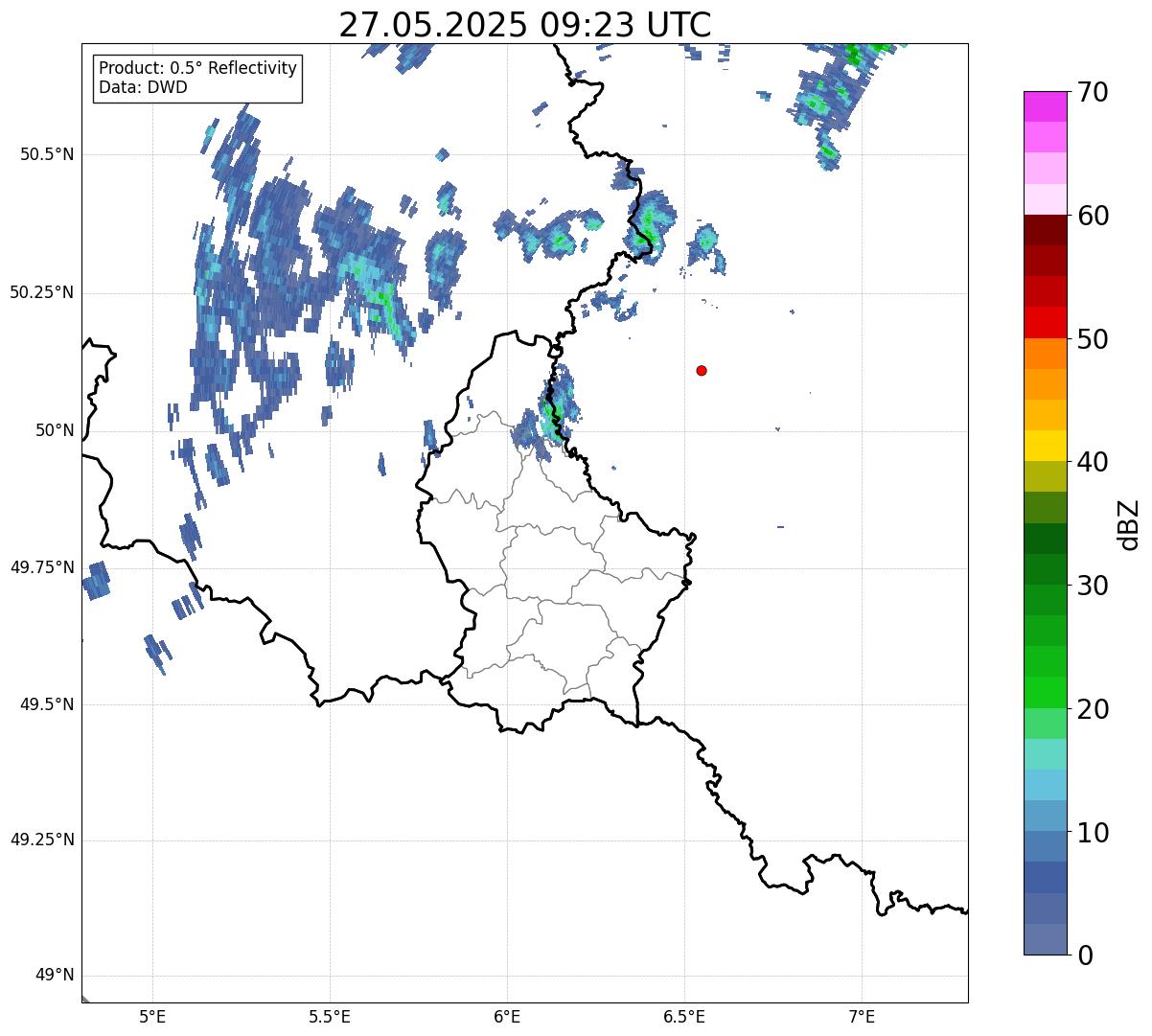Viewport: 1152px width, 1036px height.
Task: Click the colorbar tick label 70
Action: pos(1093,92)
